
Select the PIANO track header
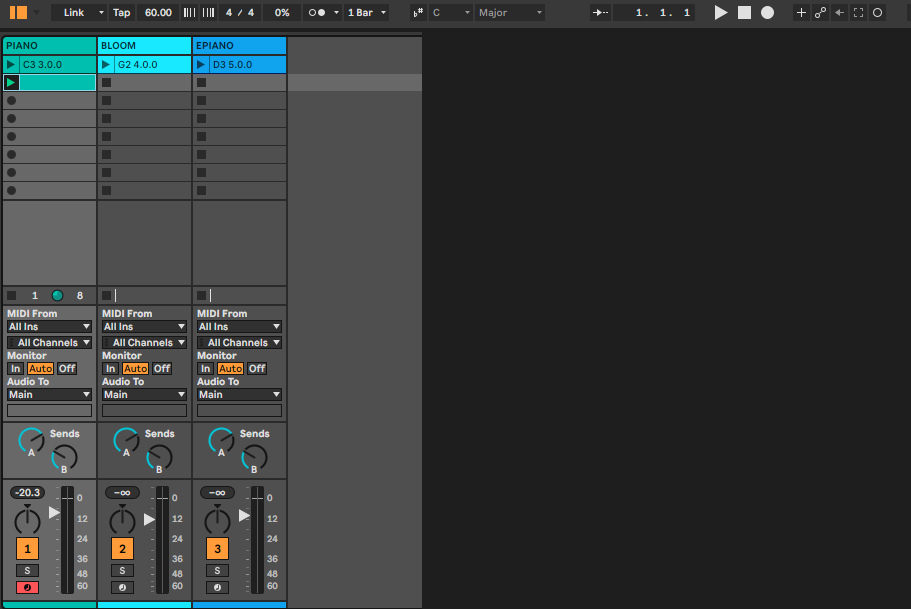49,45
